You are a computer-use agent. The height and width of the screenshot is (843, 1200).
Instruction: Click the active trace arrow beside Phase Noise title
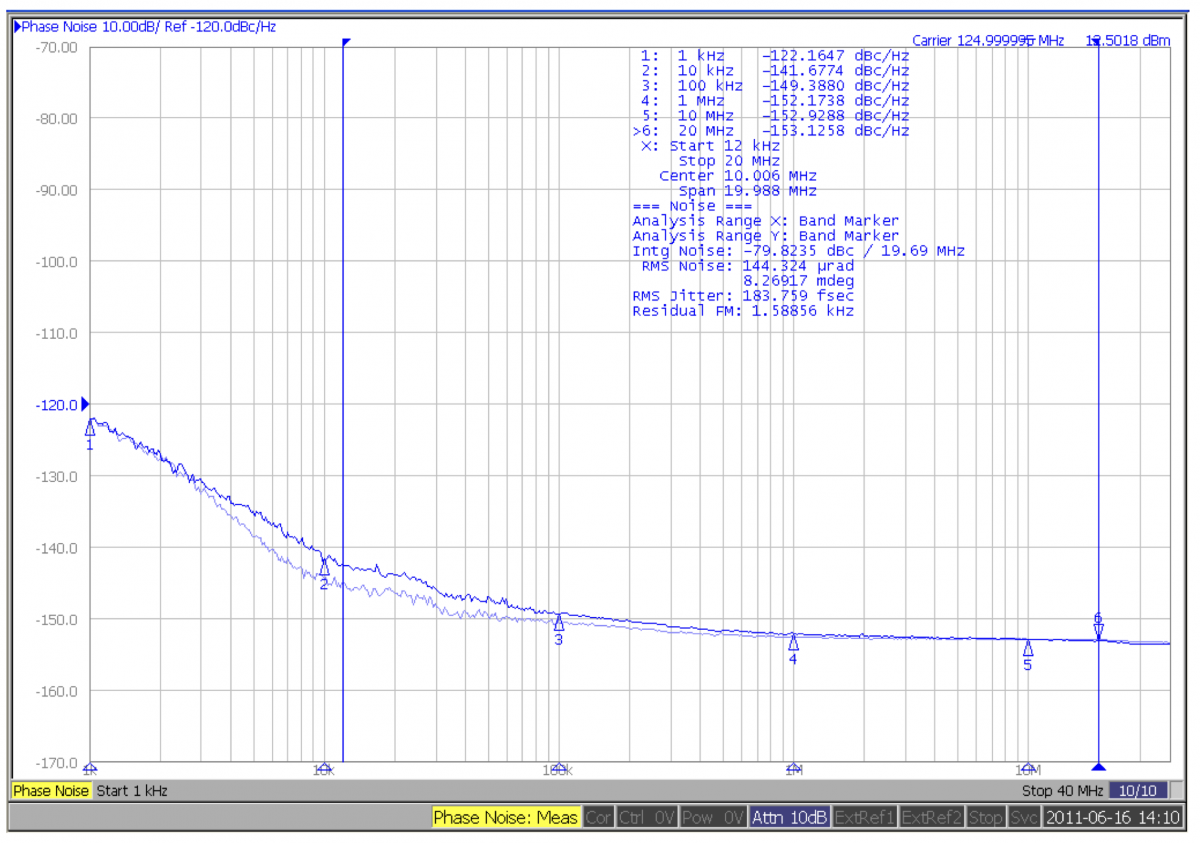click(17, 27)
